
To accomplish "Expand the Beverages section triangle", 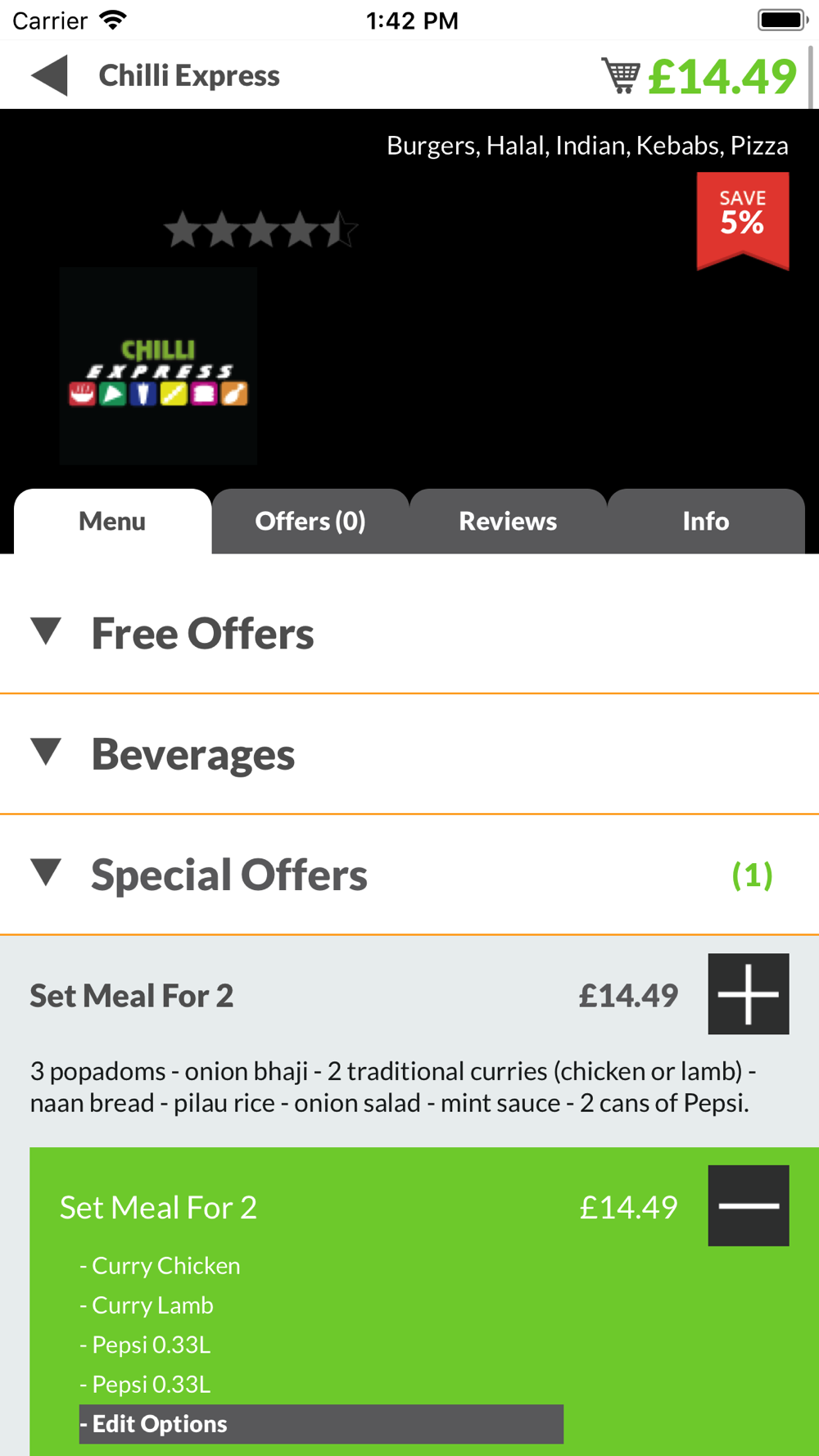I will 46,753.
